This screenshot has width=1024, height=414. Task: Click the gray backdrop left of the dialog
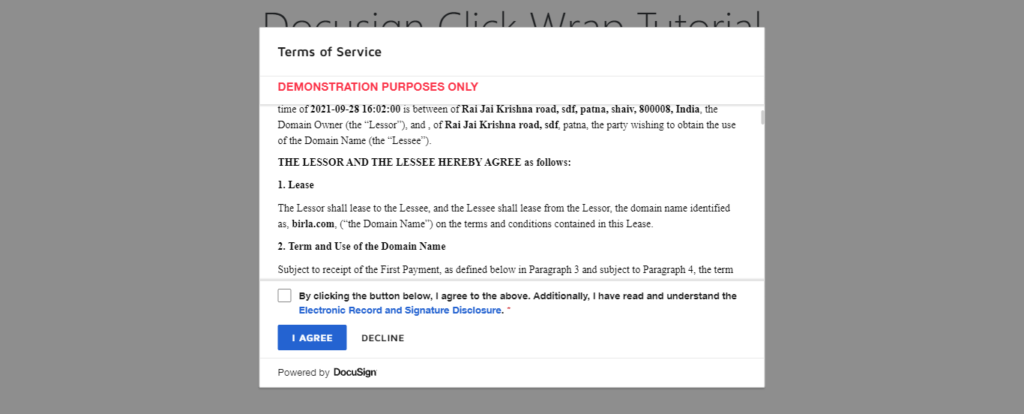129,207
